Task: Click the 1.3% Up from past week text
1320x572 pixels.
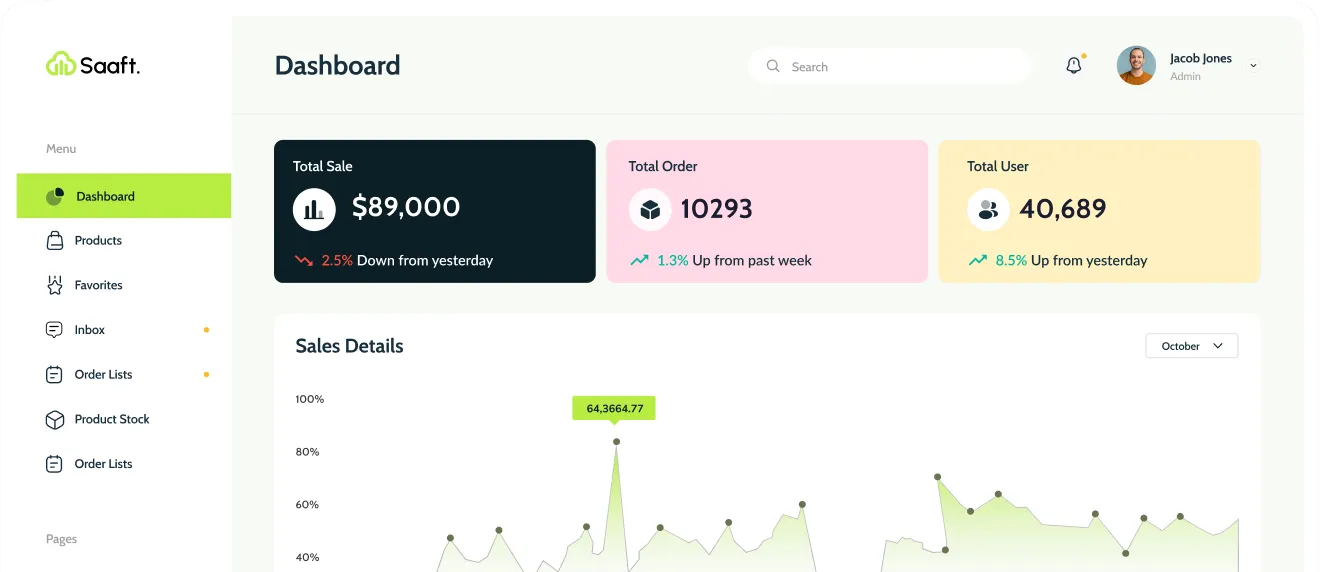Action: click(x=734, y=260)
